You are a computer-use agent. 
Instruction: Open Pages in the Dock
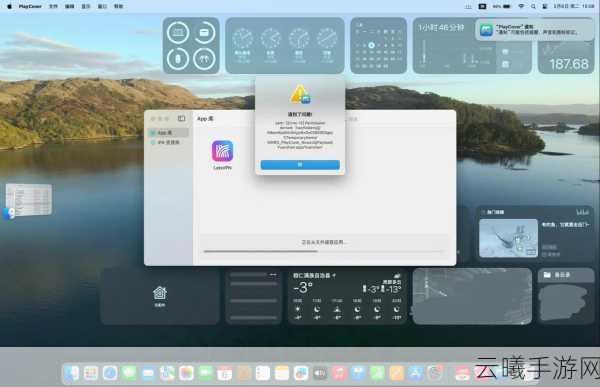coord(397,373)
